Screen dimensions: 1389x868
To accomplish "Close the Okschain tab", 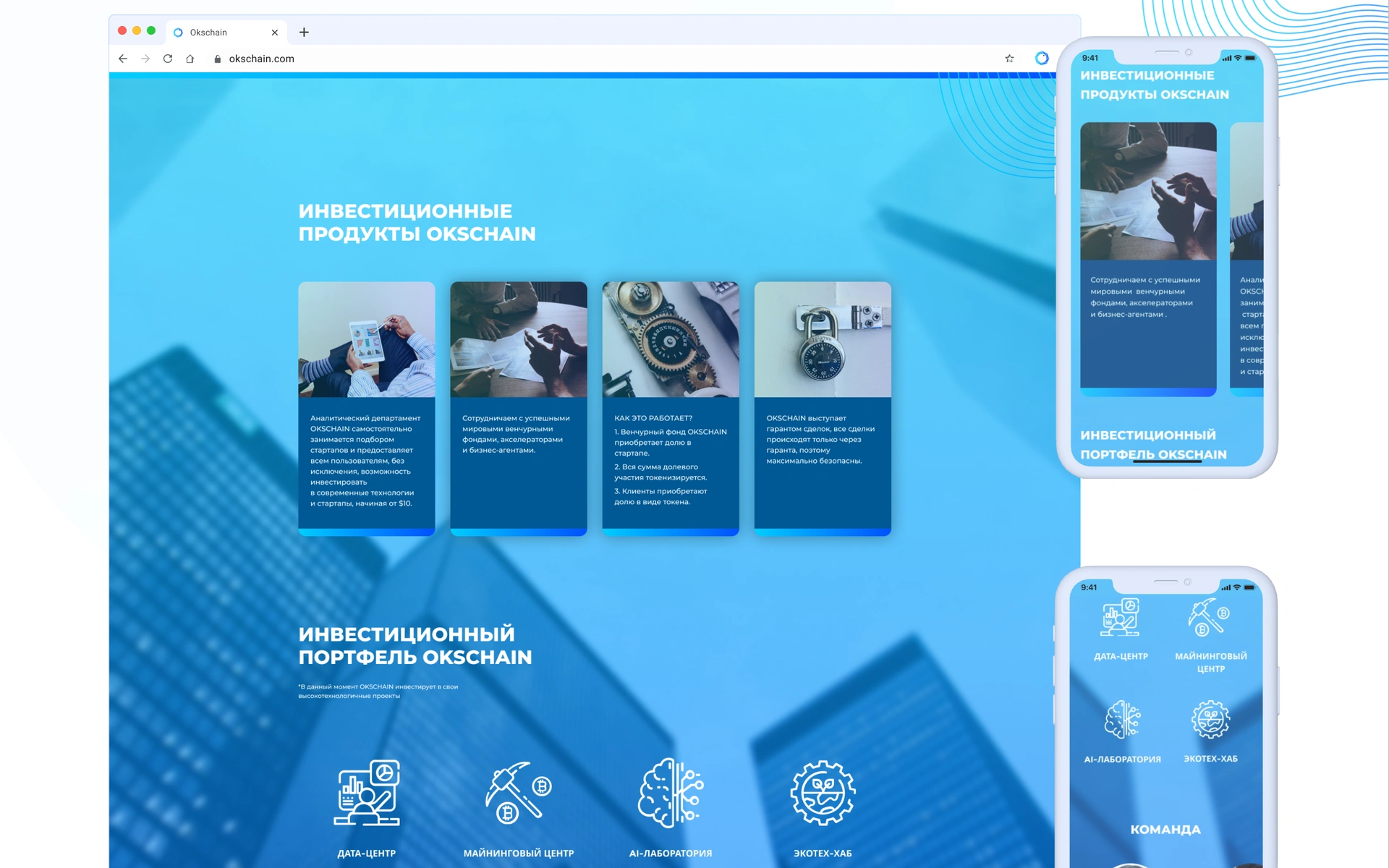I will point(275,33).
